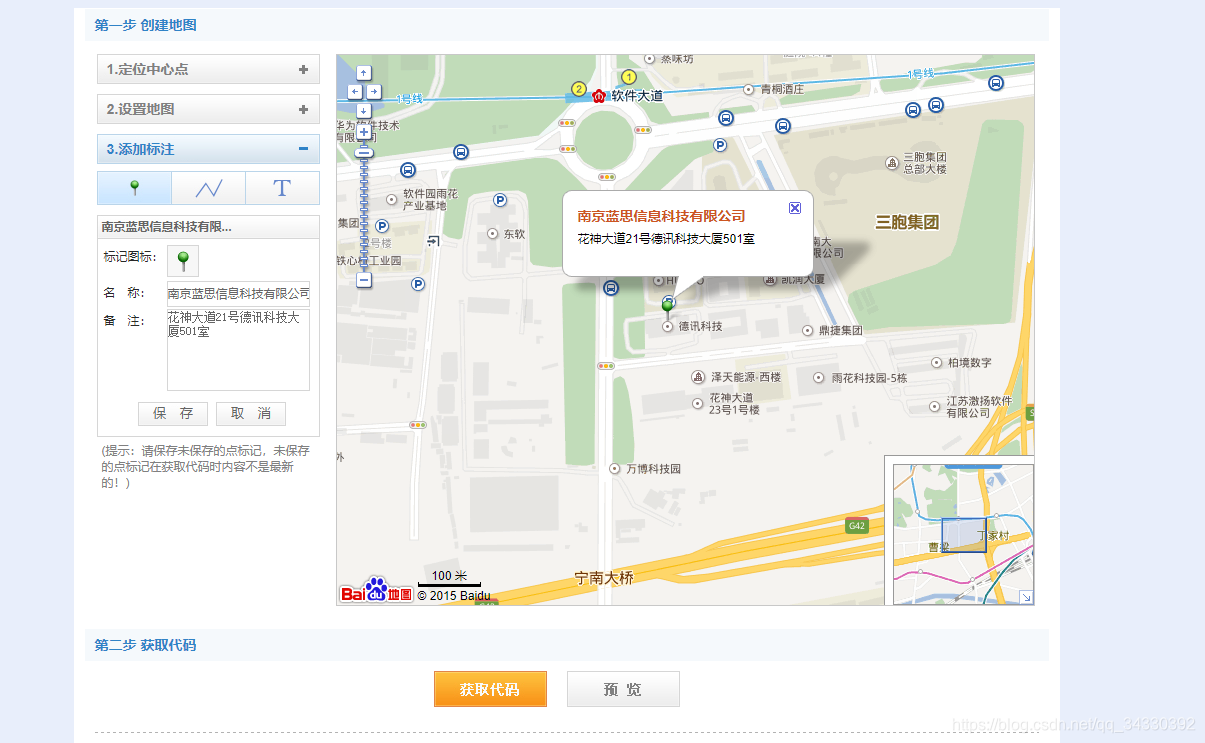The width and height of the screenshot is (1205, 743).
Task: Zoom in using the map plus button
Action: [364, 131]
